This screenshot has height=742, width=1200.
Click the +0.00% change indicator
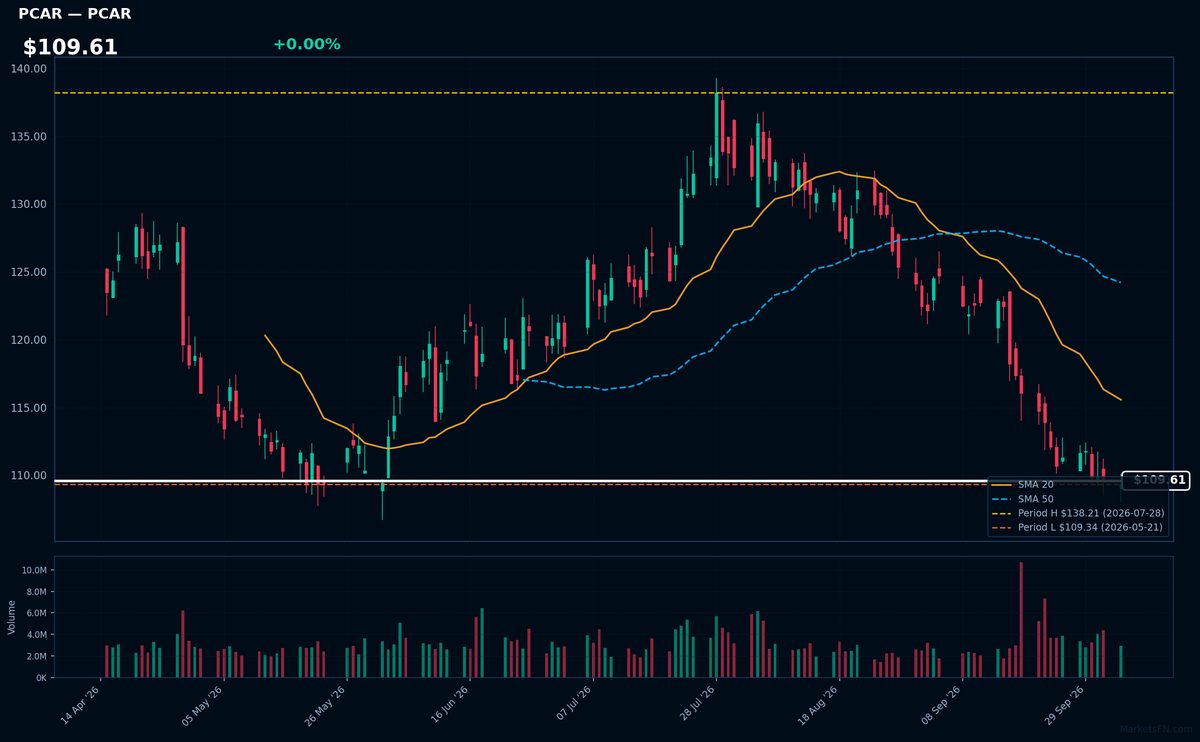[306, 44]
